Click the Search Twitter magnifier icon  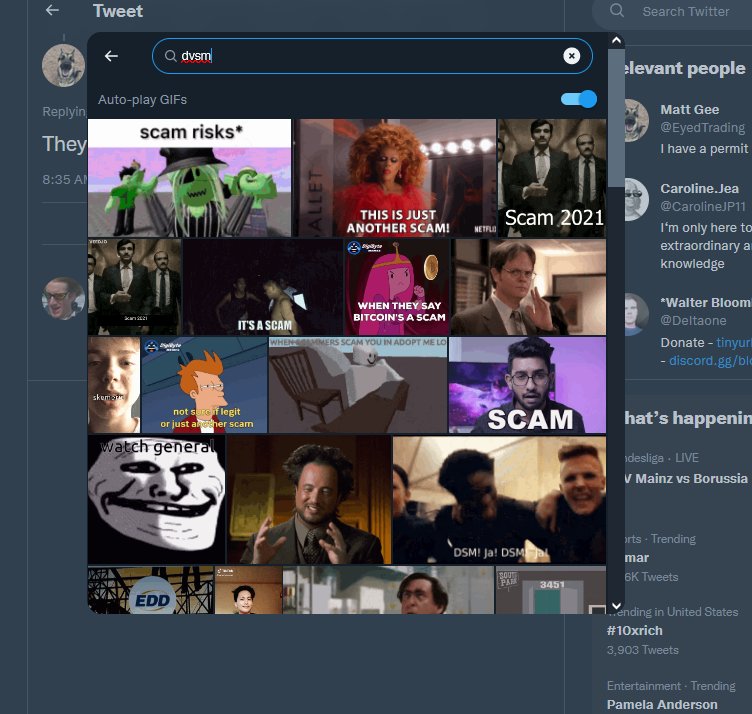tap(617, 10)
